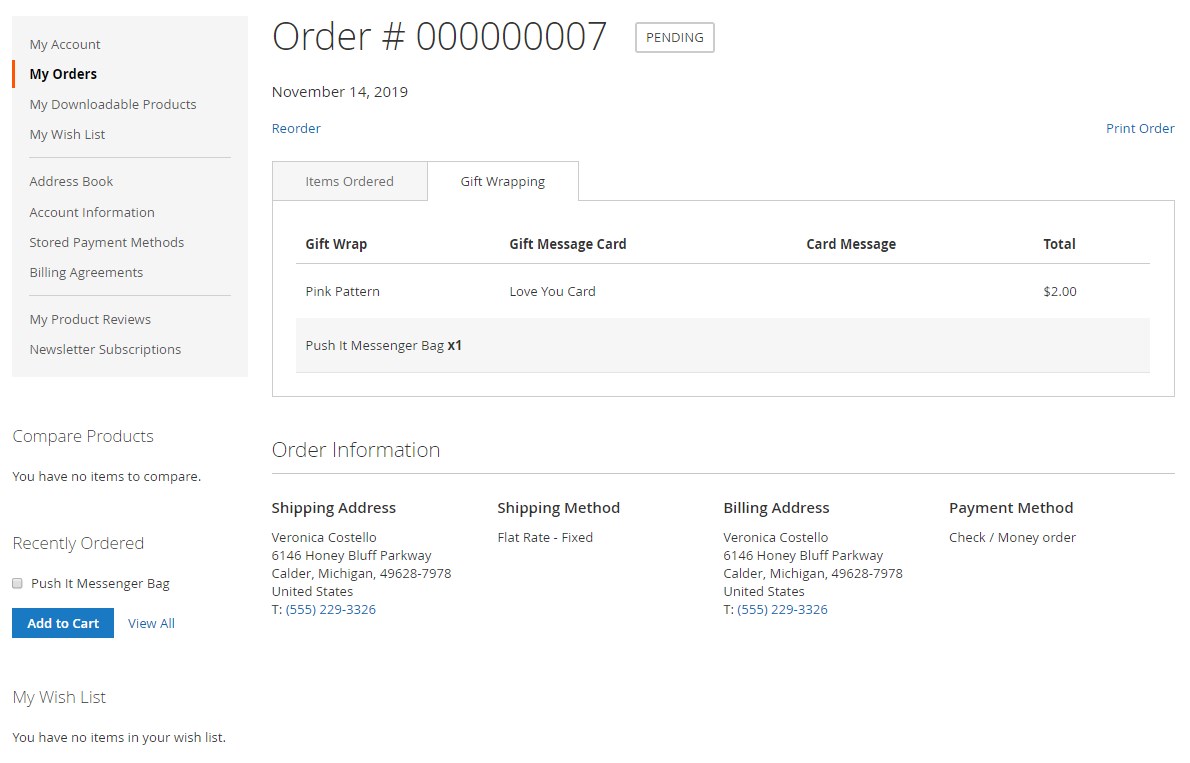Open My Wish List sidebar link
The width and height of the screenshot is (1190, 763).
[x=67, y=134]
